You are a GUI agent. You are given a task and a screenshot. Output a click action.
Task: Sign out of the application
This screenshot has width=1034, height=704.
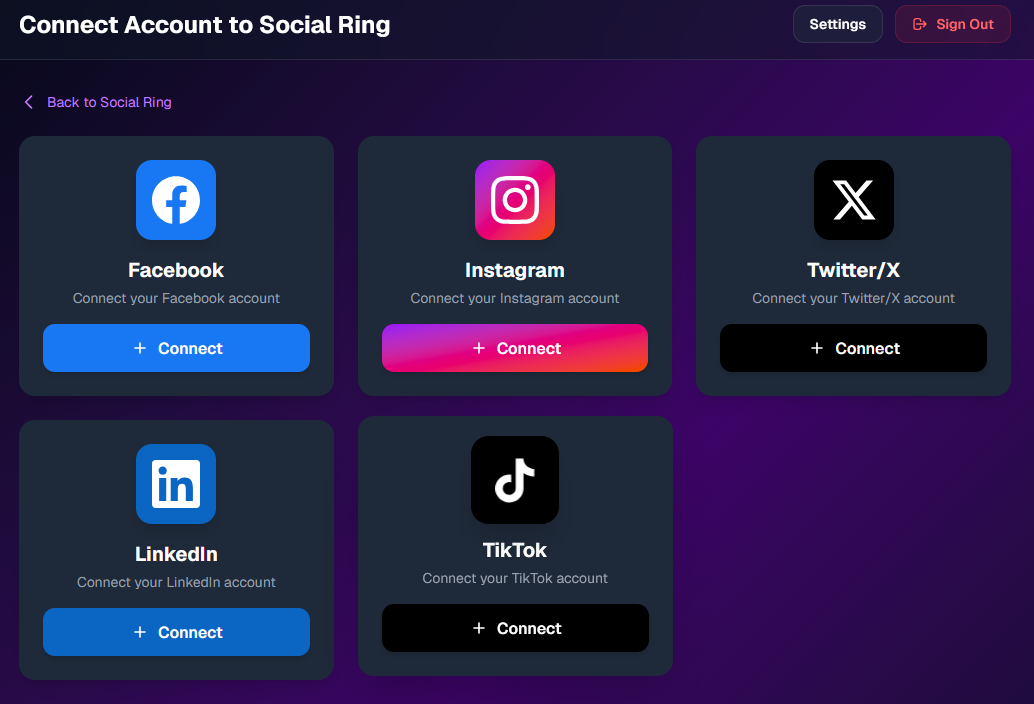click(952, 23)
